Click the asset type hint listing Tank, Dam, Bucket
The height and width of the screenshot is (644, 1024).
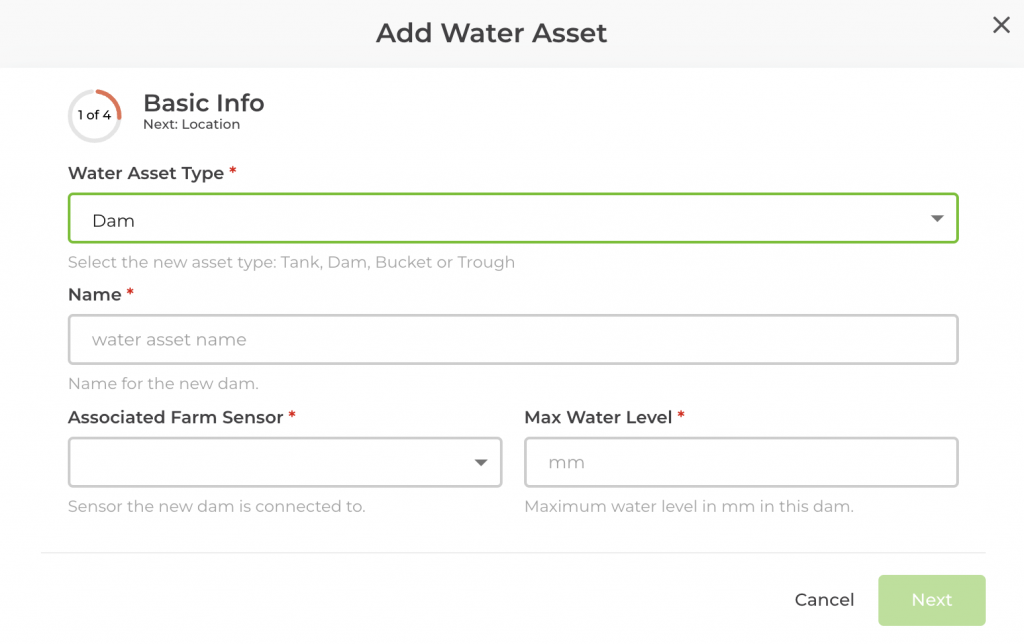point(291,263)
